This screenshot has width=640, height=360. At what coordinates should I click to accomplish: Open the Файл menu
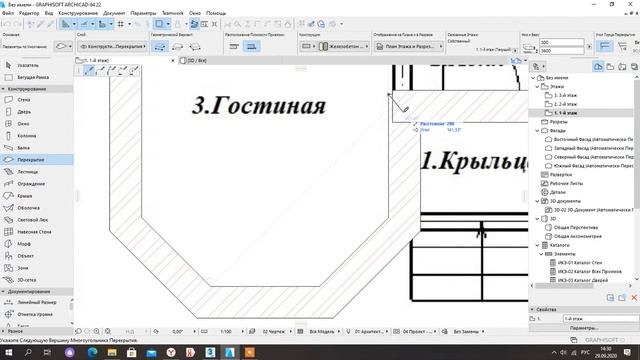pos(8,13)
